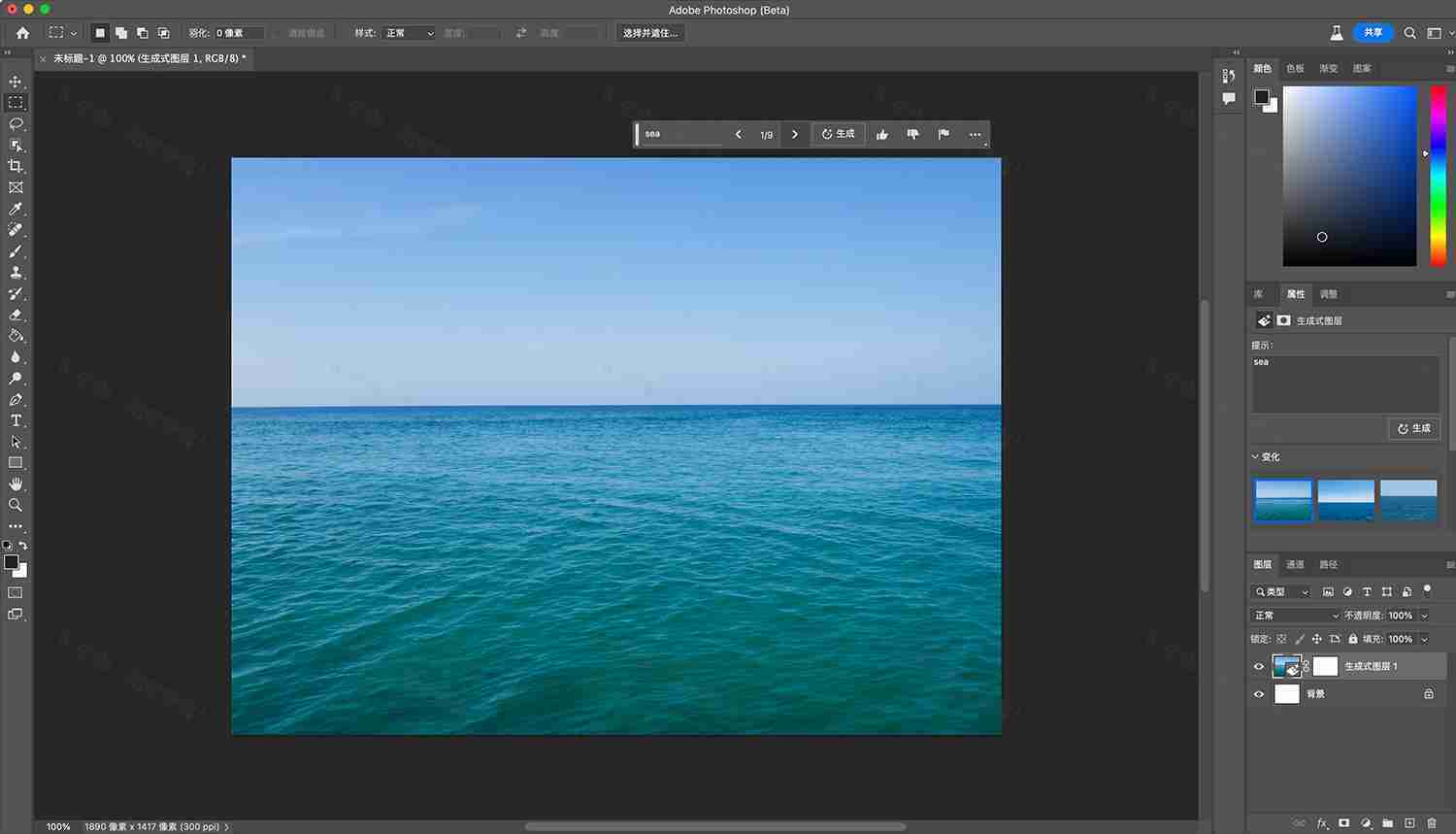The width and height of the screenshot is (1456, 834).
Task: Select the Zoom tool
Action: point(15,505)
